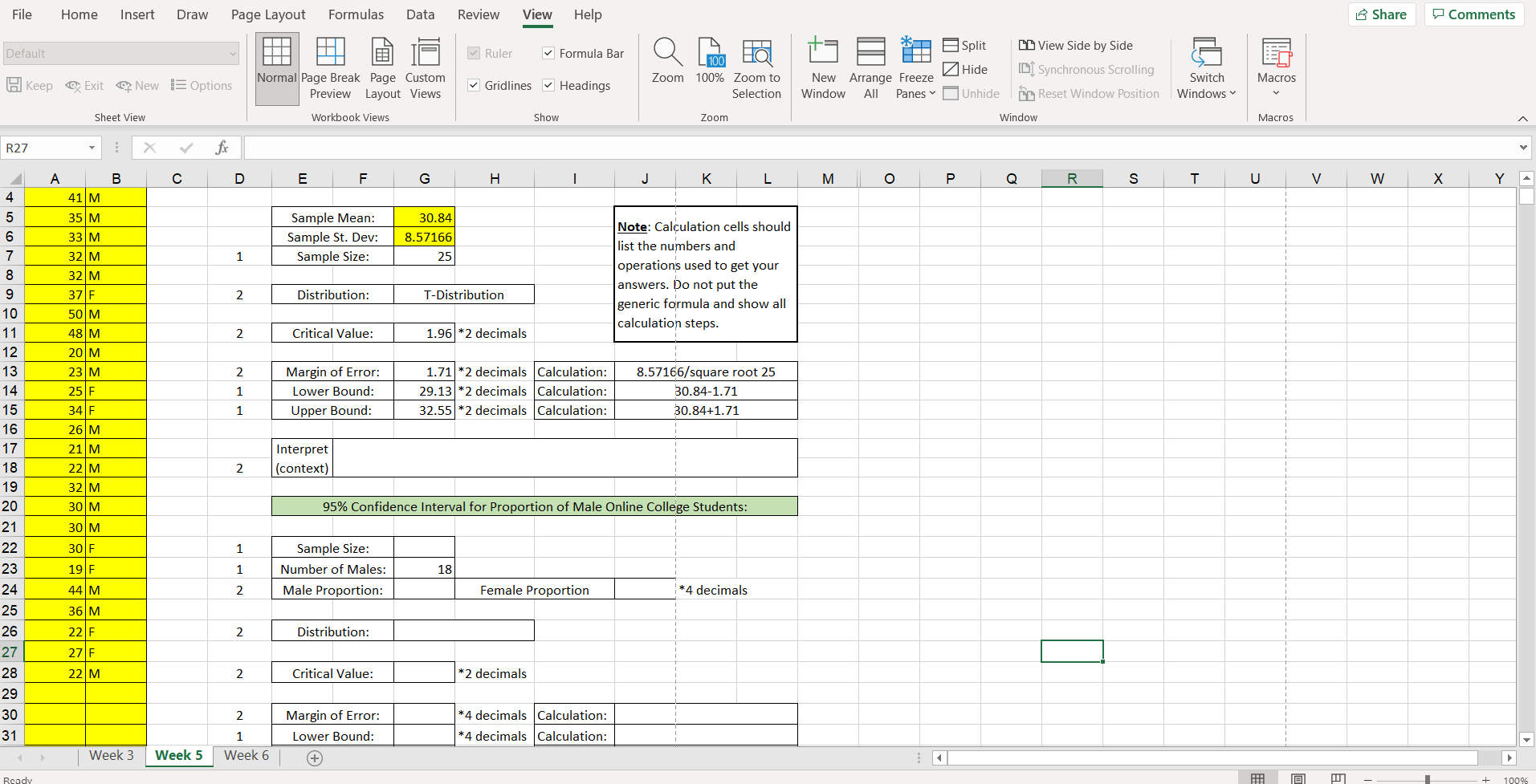Select the Page Break Preview view
Viewport: 1536px width, 784px height.
[x=329, y=68]
